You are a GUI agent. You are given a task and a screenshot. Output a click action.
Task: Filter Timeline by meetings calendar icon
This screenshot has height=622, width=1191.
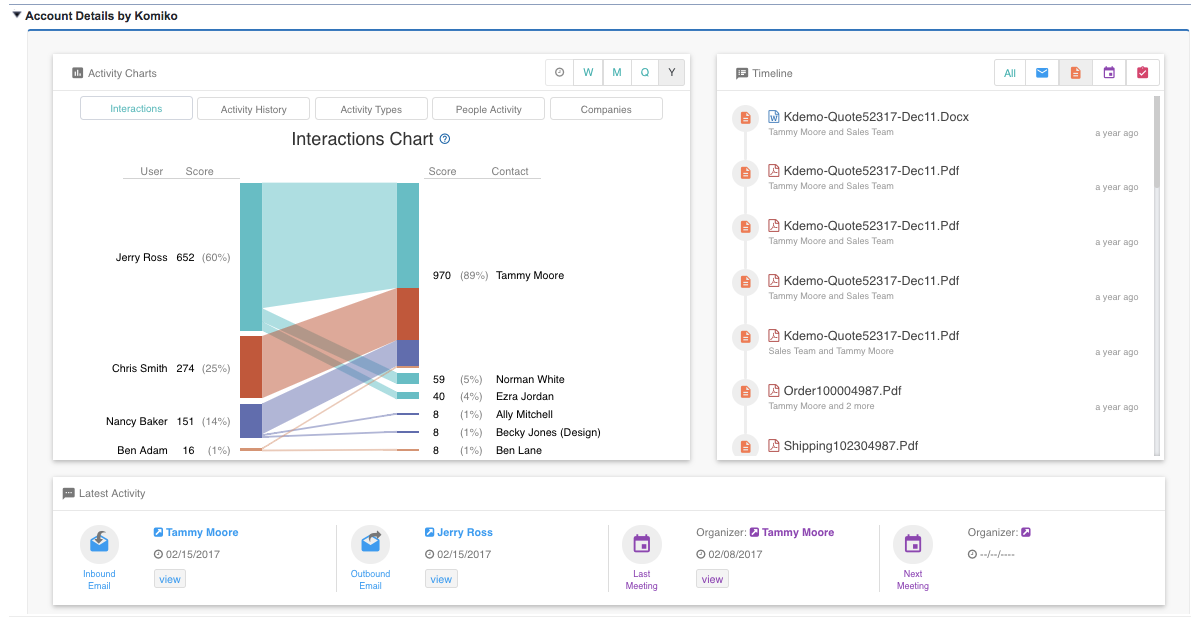pyautogui.click(x=1108, y=72)
